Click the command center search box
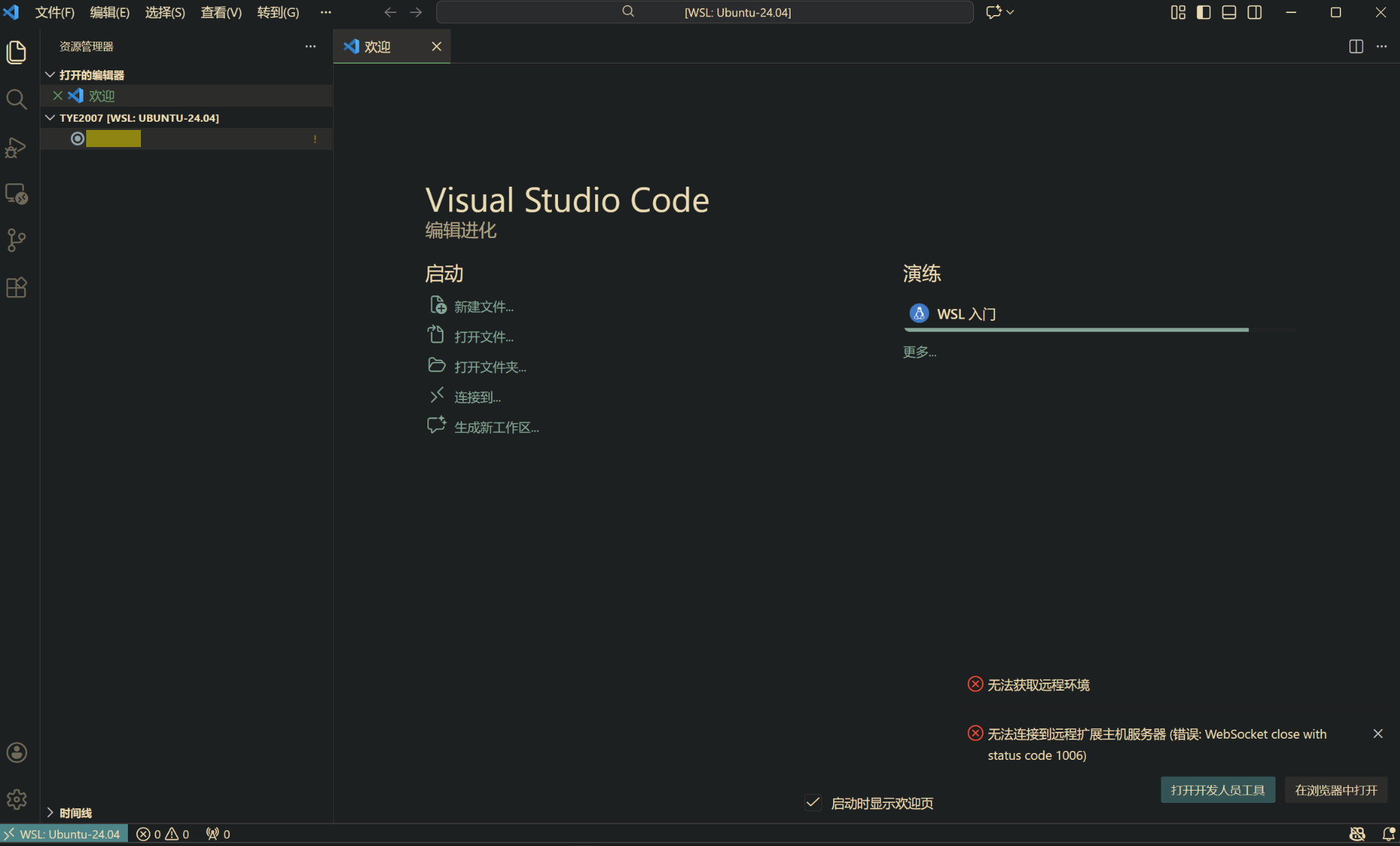The width and height of the screenshot is (1400, 846). pyautogui.click(x=704, y=12)
